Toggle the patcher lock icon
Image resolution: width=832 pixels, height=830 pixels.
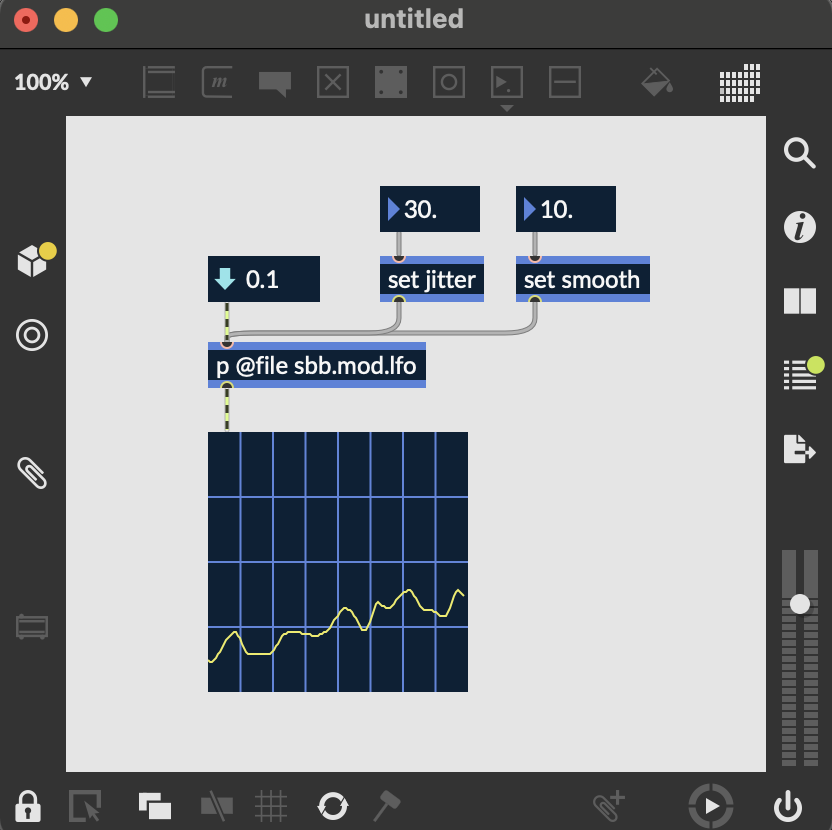(28, 804)
